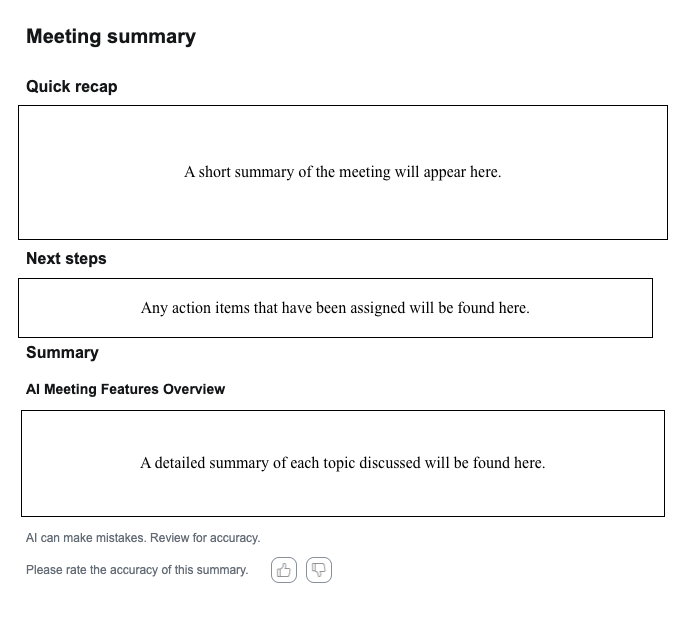Click the Please rate the accuracy text

137,570
